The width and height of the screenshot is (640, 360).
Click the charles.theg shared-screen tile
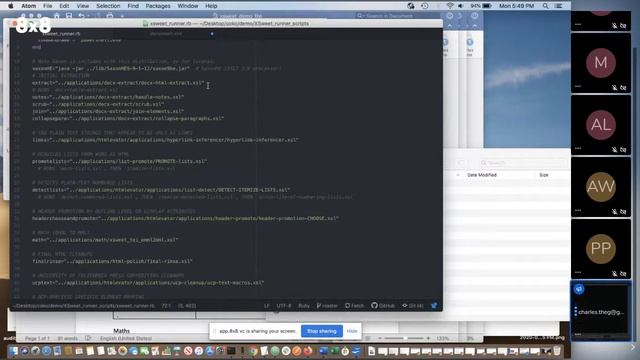tap(600, 311)
